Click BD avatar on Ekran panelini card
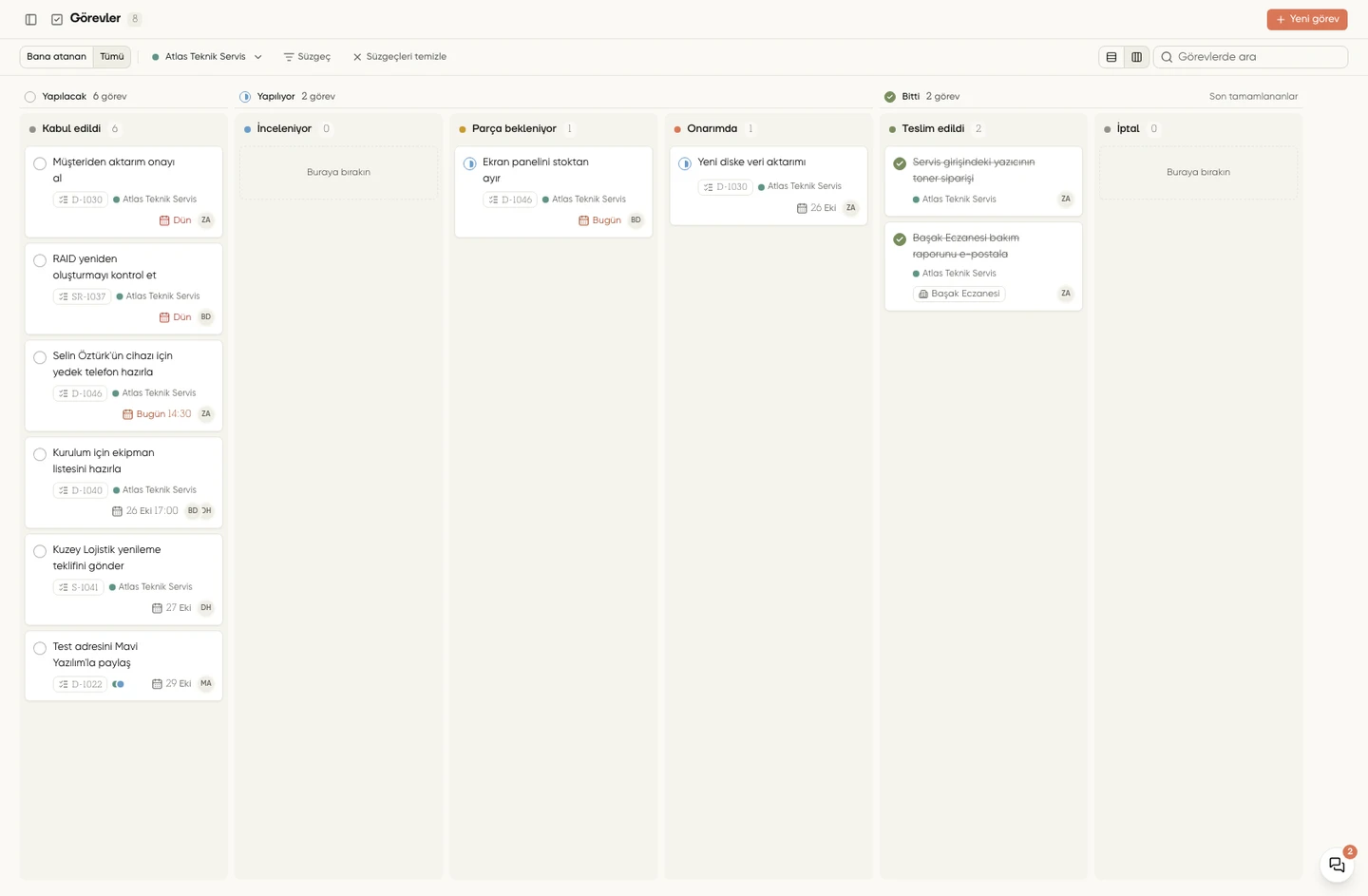Image resolution: width=1368 pixels, height=896 pixels. pyautogui.click(x=636, y=220)
